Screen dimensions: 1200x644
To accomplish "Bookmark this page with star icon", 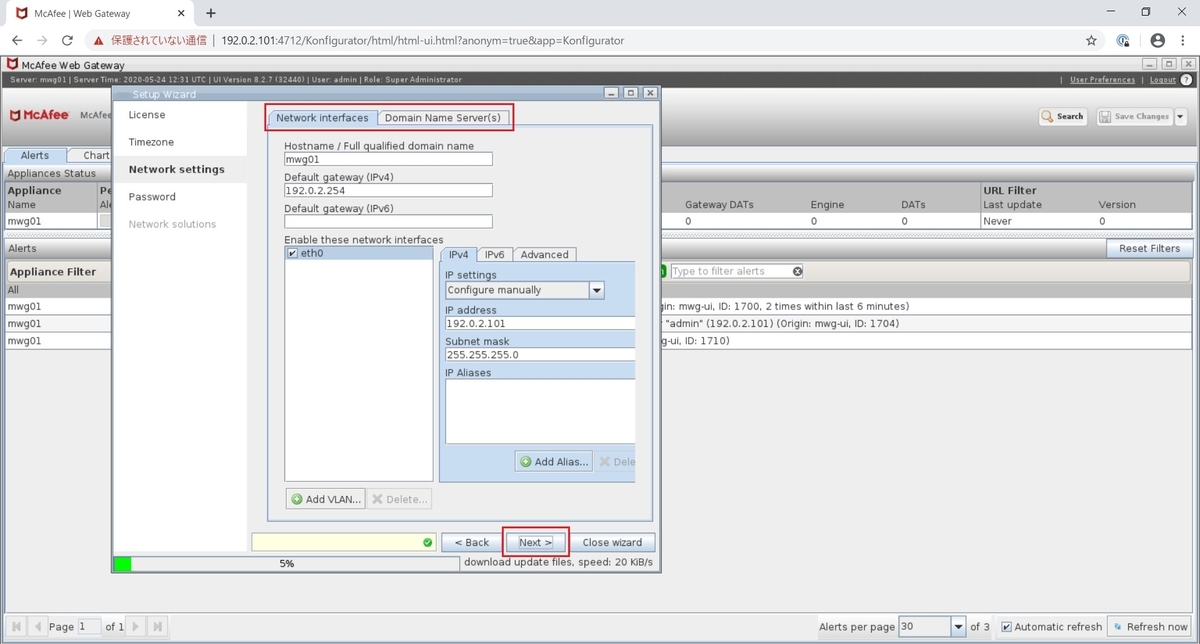I will point(1091,41).
